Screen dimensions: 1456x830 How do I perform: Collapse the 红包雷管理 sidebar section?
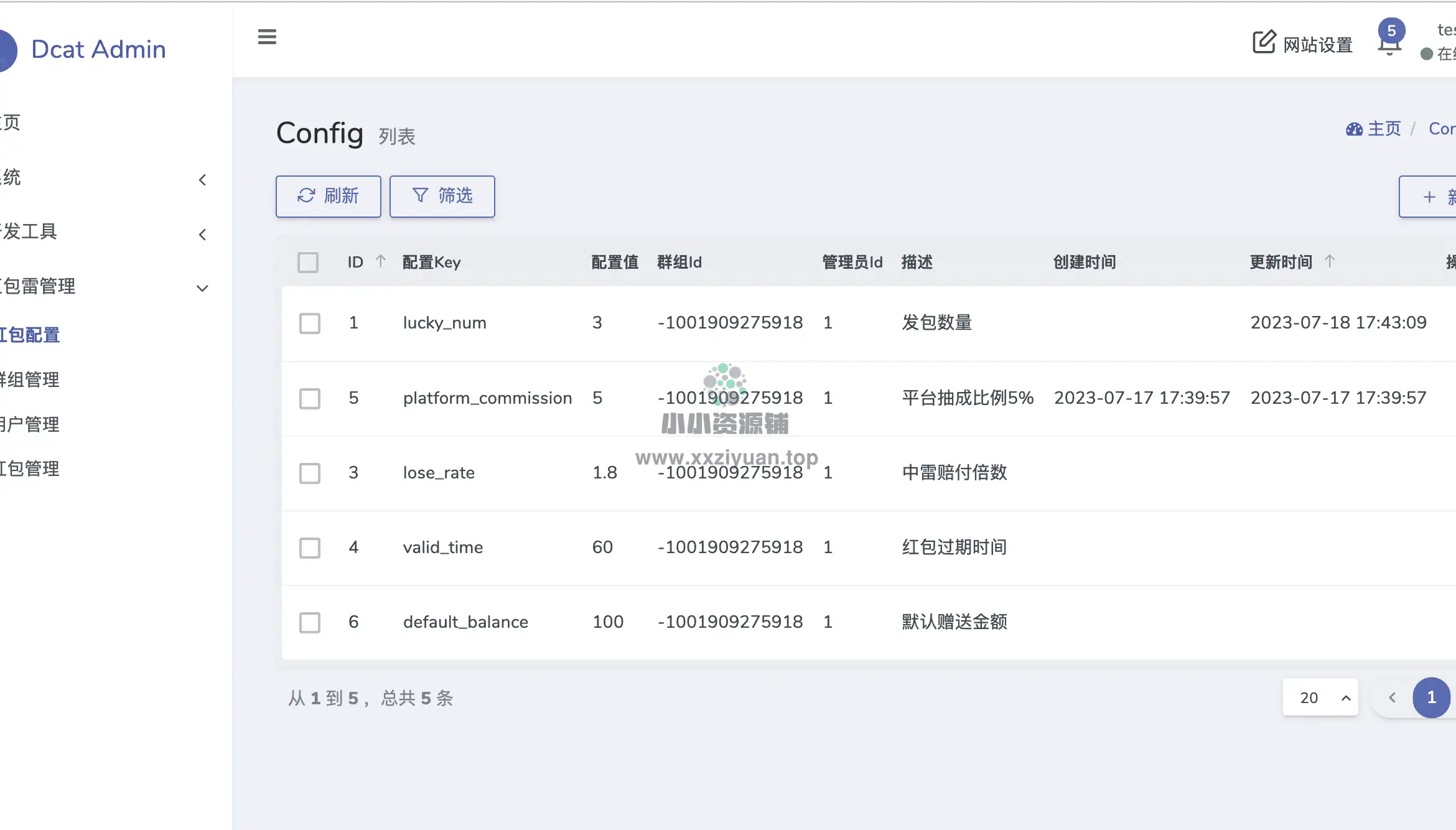202,288
